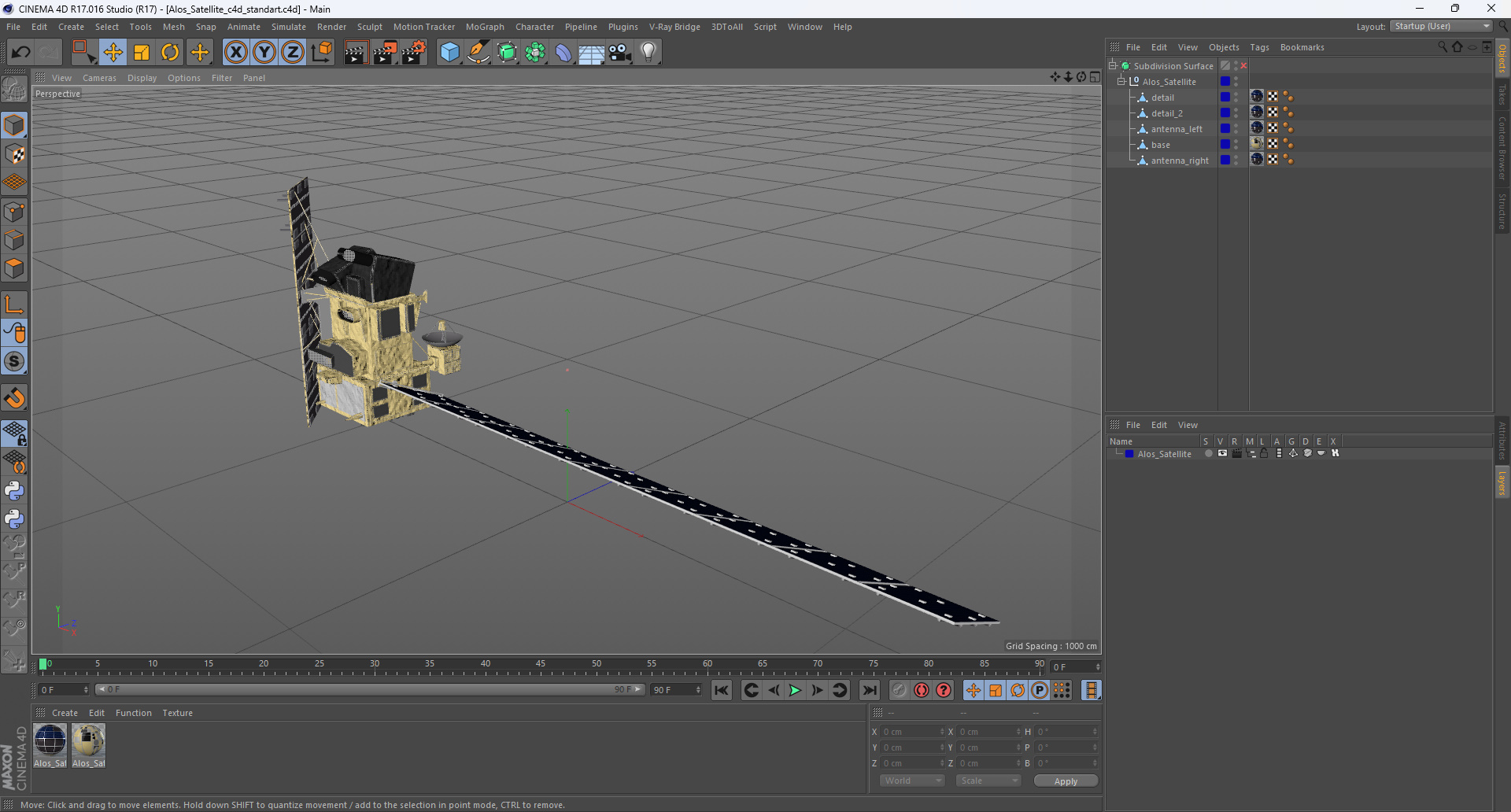Open Object Manager Tags menu

(x=1259, y=47)
